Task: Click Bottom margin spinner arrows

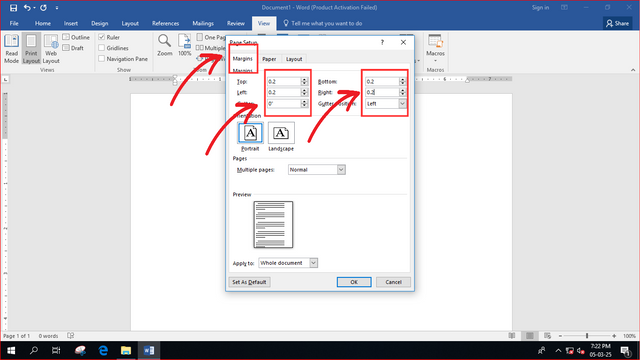Action: click(403, 81)
